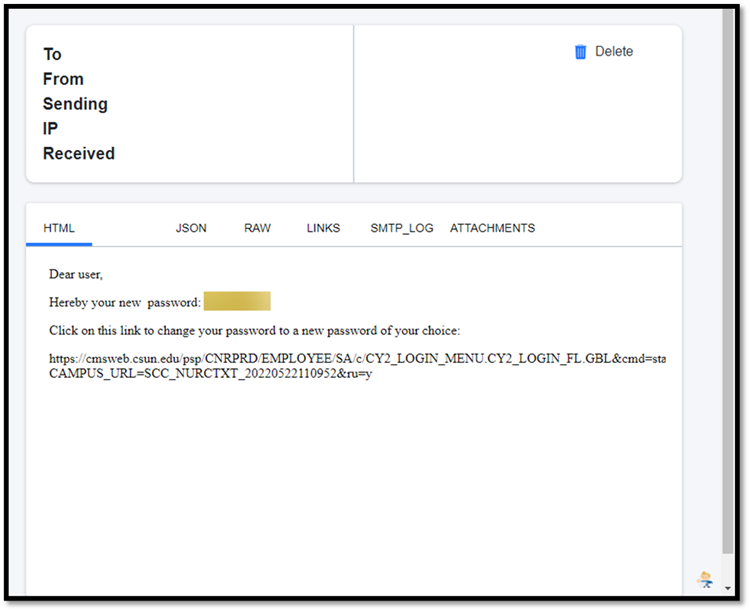This screenshot has height=611, width=750.
Task: Click the blue trash can icon
Action: 580,52
